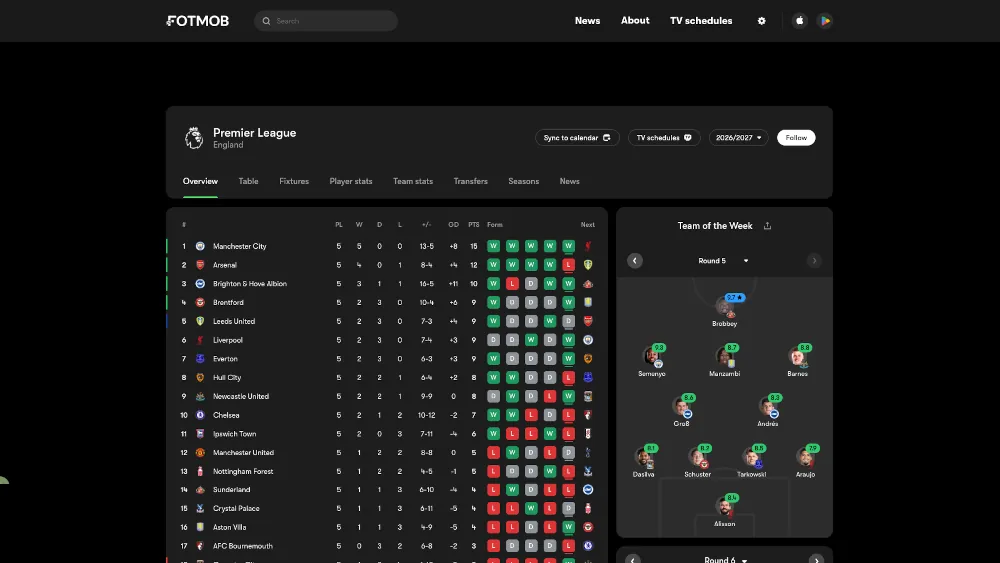Open the Apple App Store icon
Image resolution: width=1000 pixels, height=563 pixels.
(800, 21)
